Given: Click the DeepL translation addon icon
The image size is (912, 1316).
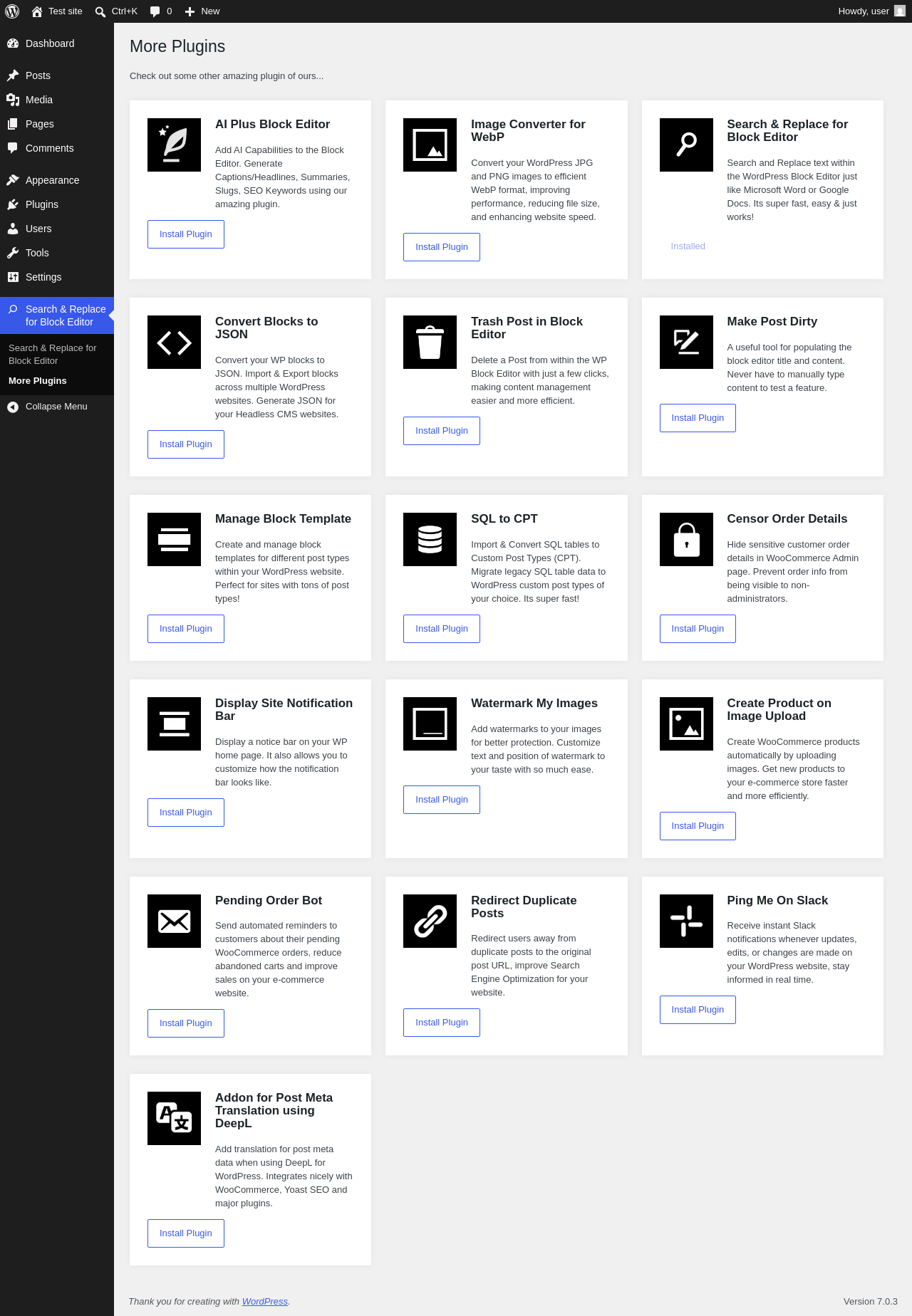Looking at the screenshot, I should tap(174, 1118).
